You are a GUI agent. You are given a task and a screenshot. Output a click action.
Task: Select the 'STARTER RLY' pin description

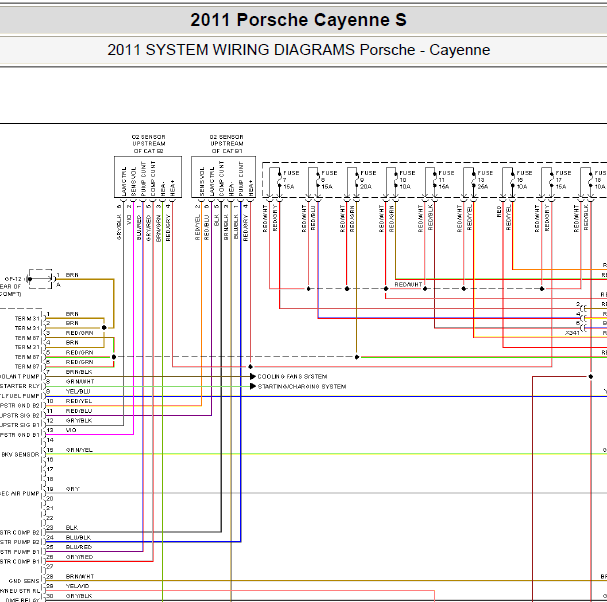click(x=19, y=386)
